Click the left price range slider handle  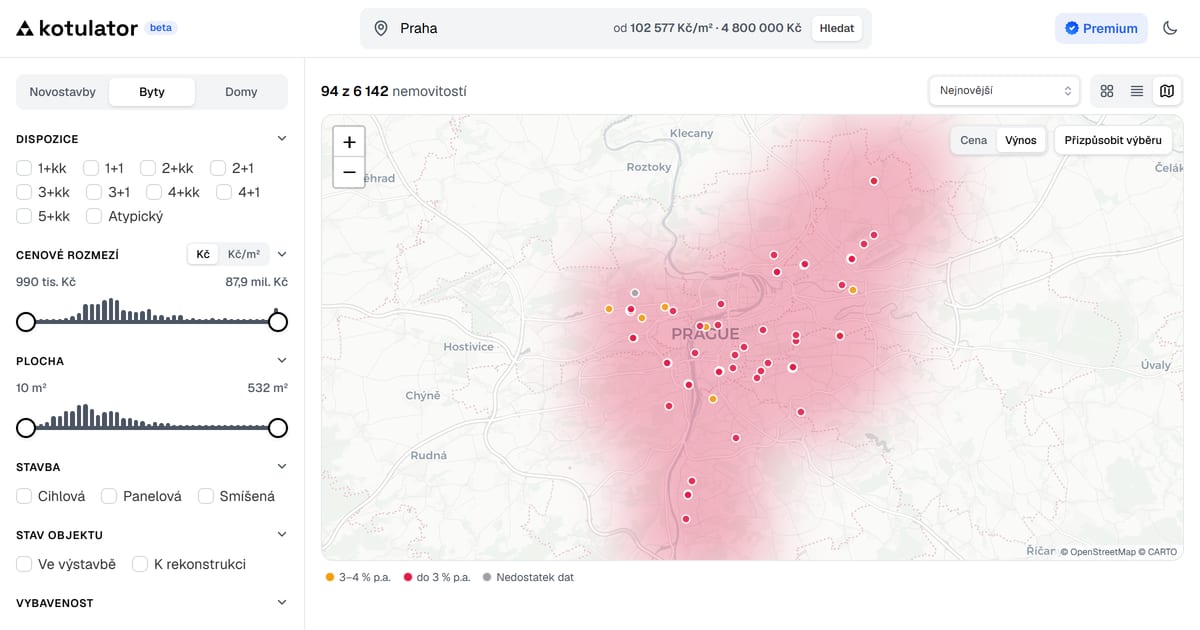(26, 322)
